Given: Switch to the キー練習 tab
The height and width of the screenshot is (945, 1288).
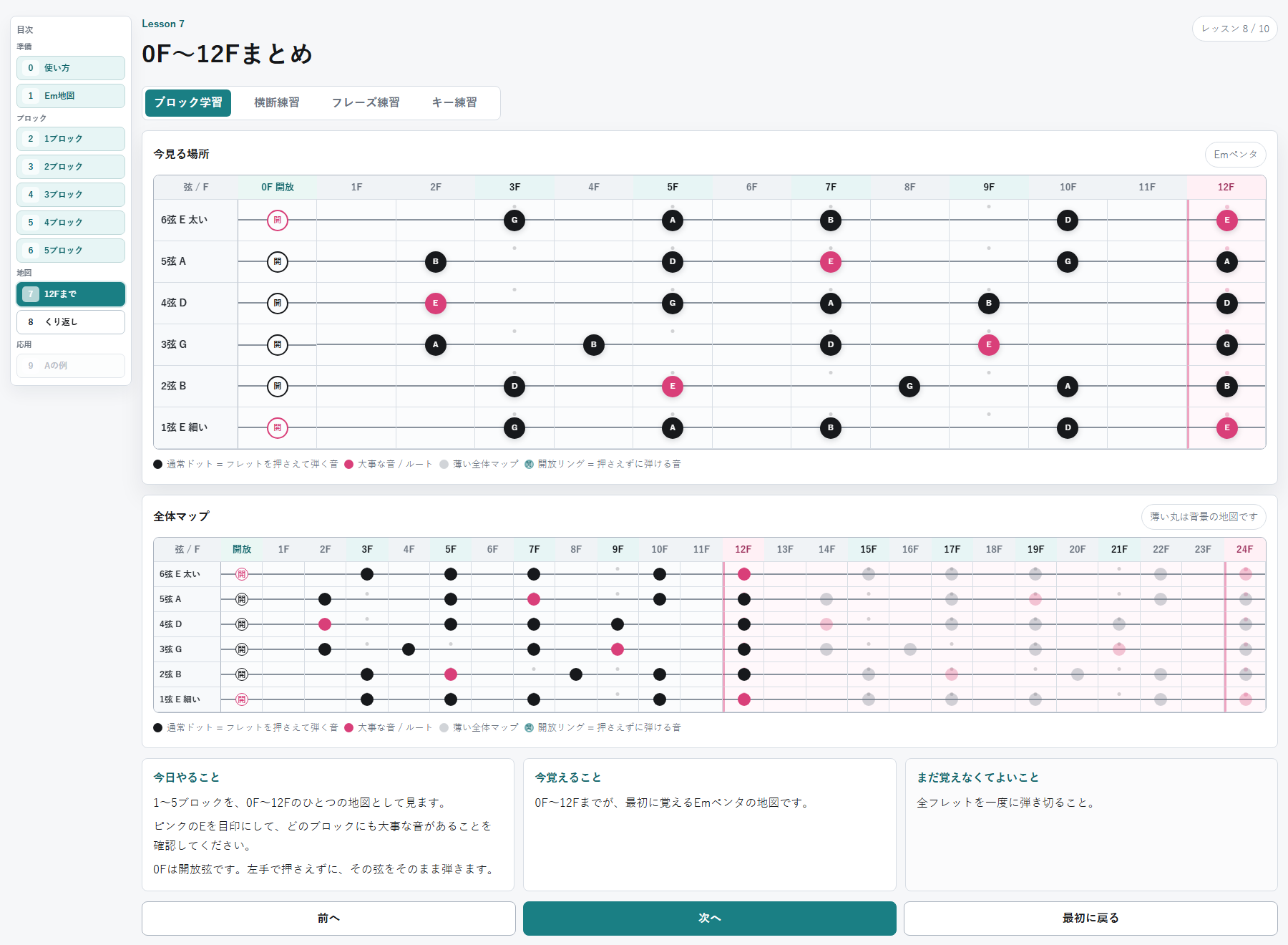Looking at the screenshot, I should point(454,103).
